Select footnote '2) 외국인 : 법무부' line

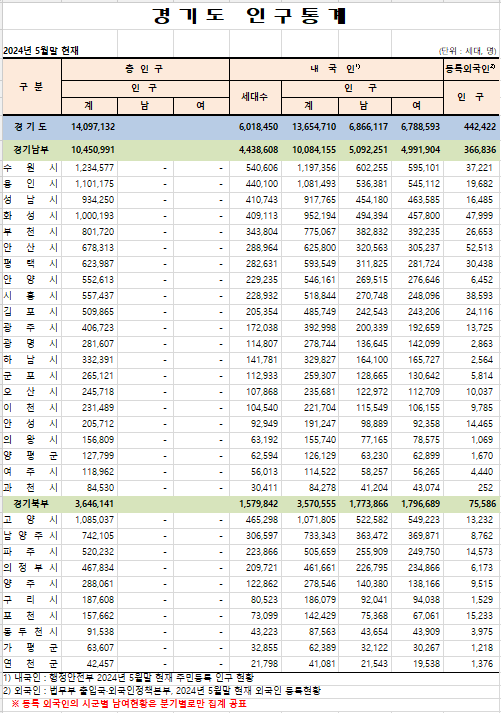tap(162, 691)
